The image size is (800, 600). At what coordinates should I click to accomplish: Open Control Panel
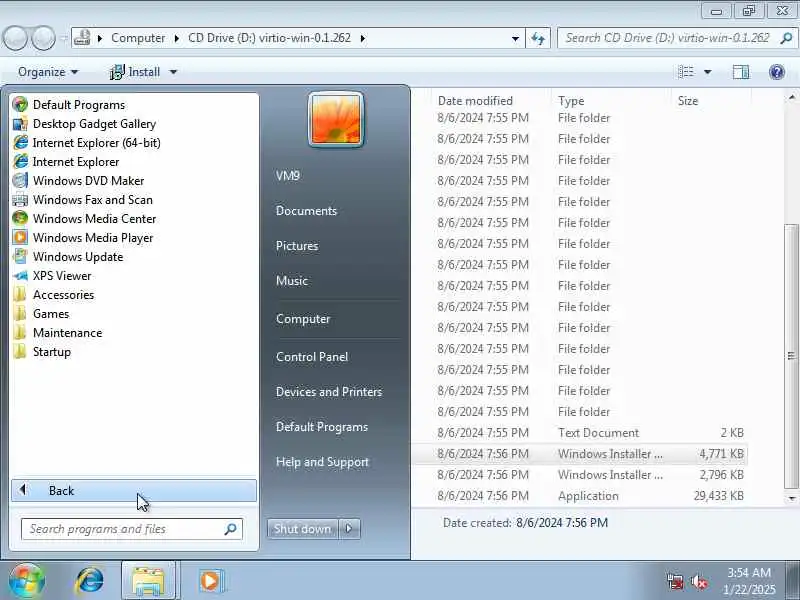[312, 357]
